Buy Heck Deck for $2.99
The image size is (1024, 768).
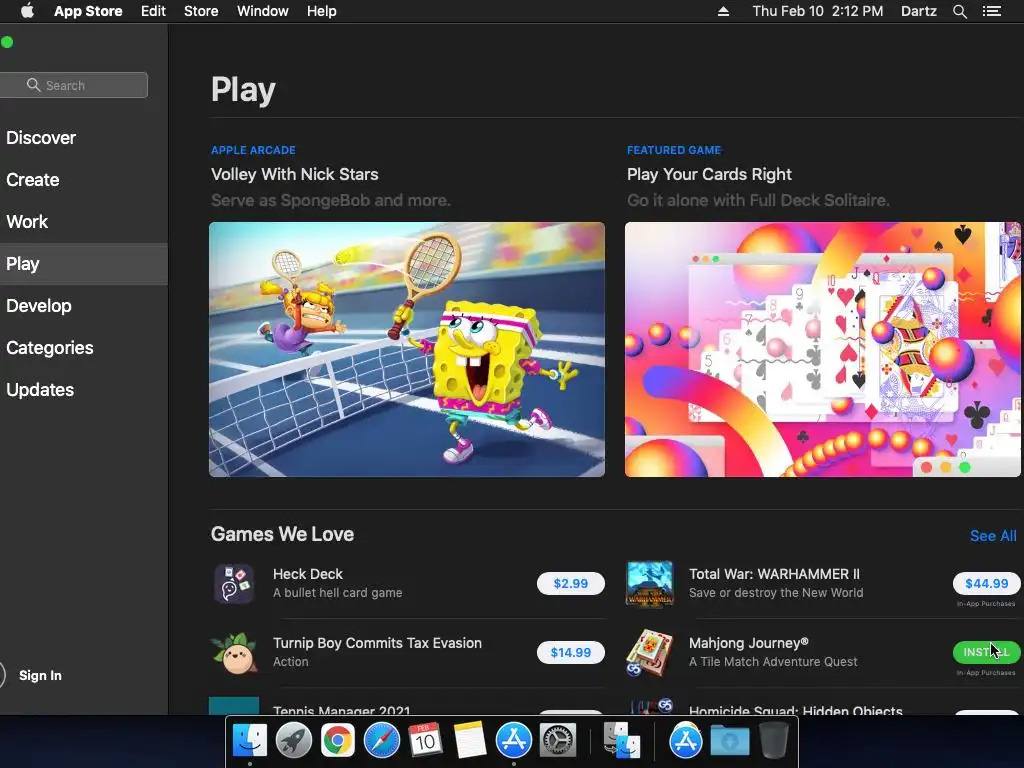pos(571,583)
